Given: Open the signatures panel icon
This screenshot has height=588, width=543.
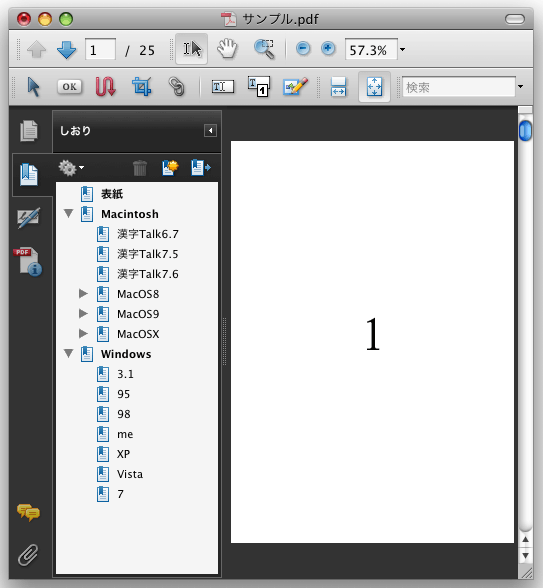Looking at the screenshot, I should (x=28, y=218).
